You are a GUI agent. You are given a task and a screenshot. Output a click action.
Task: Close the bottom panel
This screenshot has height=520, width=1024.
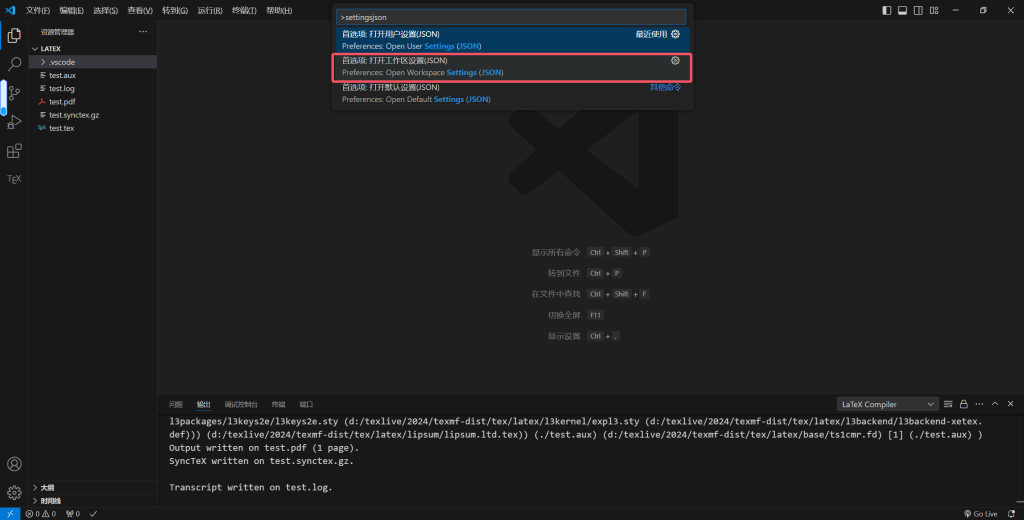point(1010,404)
